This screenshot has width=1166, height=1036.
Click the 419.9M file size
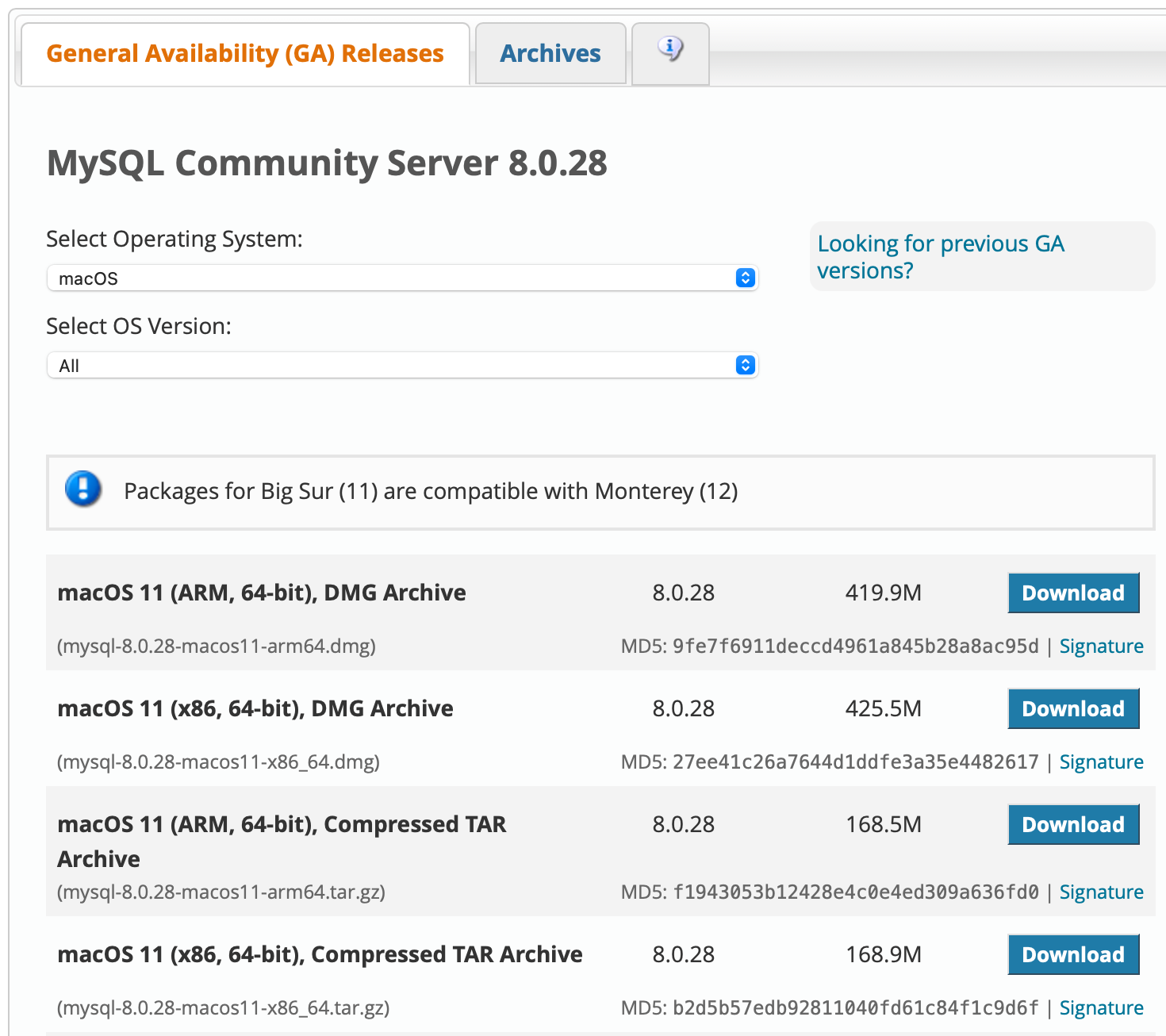[884, 593]
